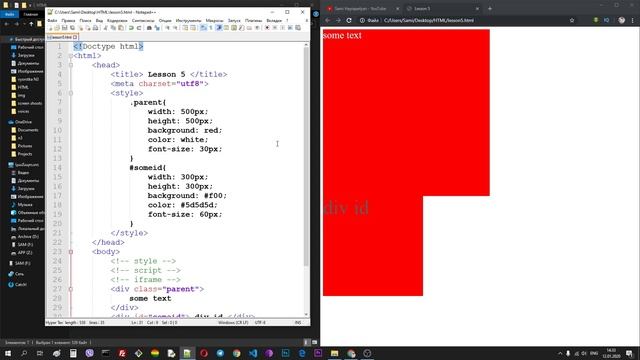This screenshot has height=360, width=640.
Task: Open Кодировки menu in Notepad++
Action: coord(117,20)
